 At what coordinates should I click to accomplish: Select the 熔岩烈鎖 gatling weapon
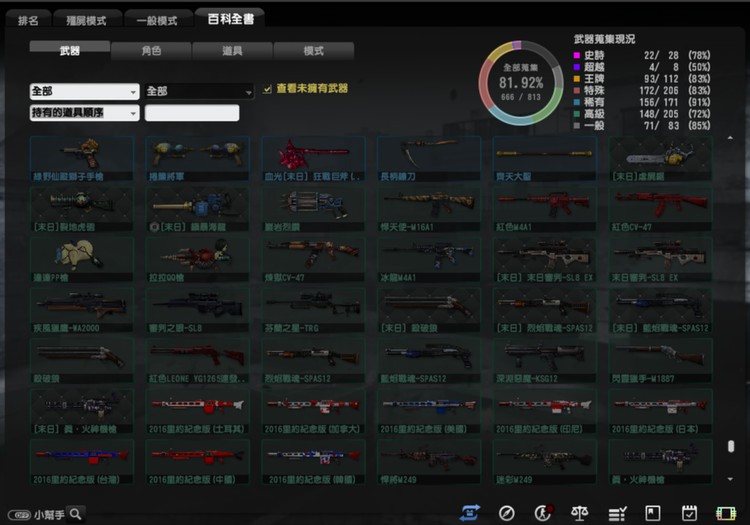pyautogui.click(x=313, y=209)
